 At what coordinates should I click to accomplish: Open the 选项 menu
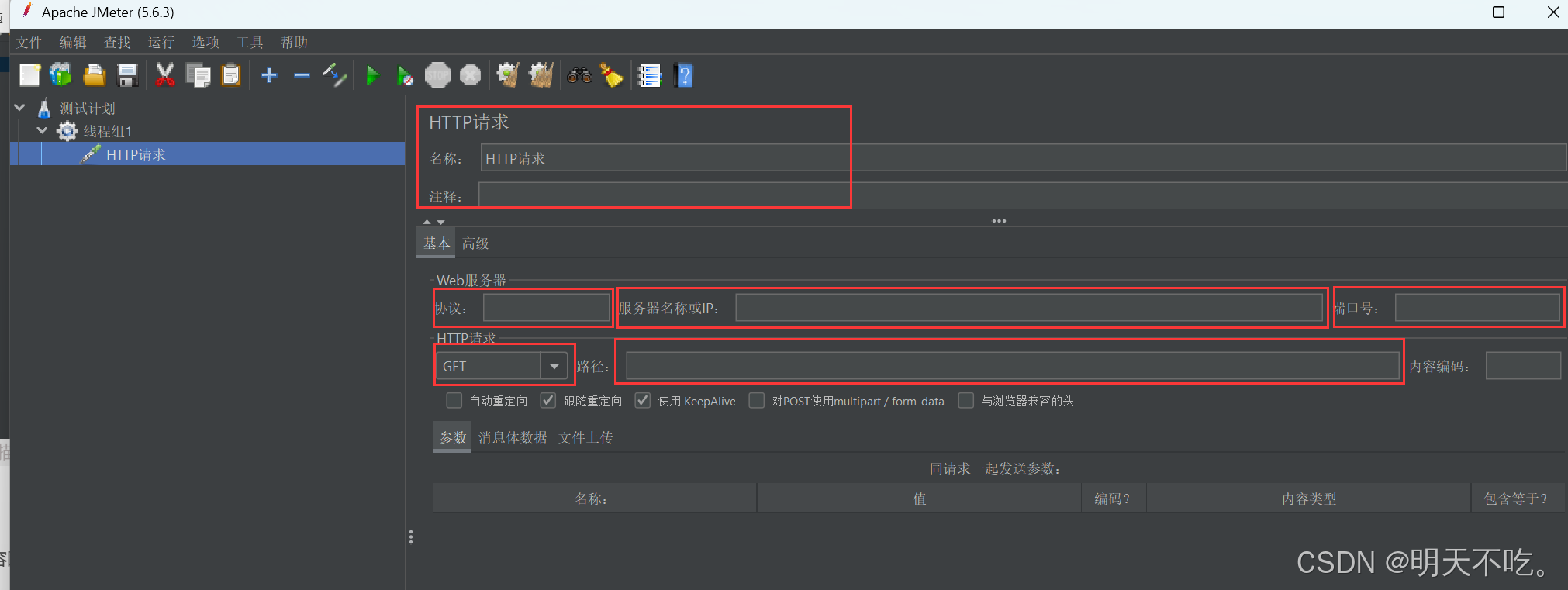click(205, 42)
